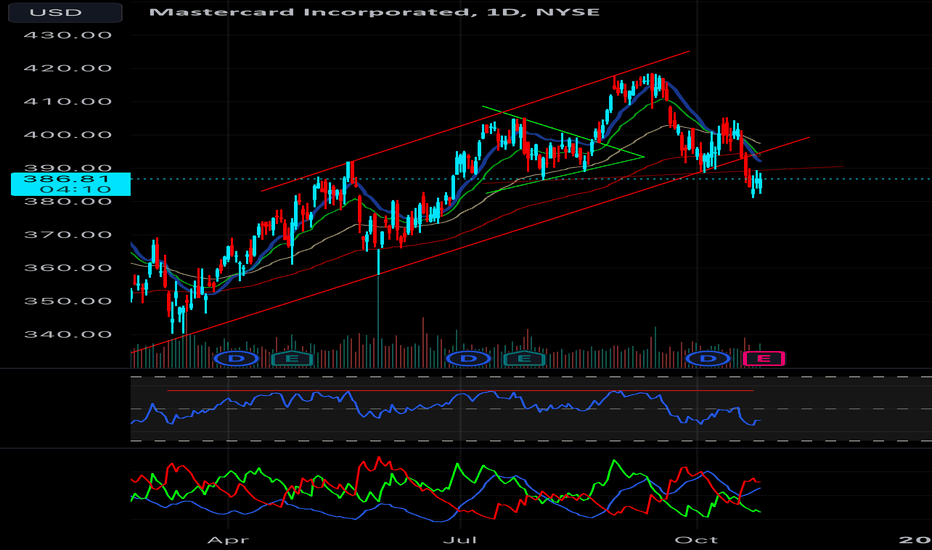Open the pink upcoming earnings E marker
Image resolution: width=932 pixels, height=550 pixels.
[x=764, y=359]
